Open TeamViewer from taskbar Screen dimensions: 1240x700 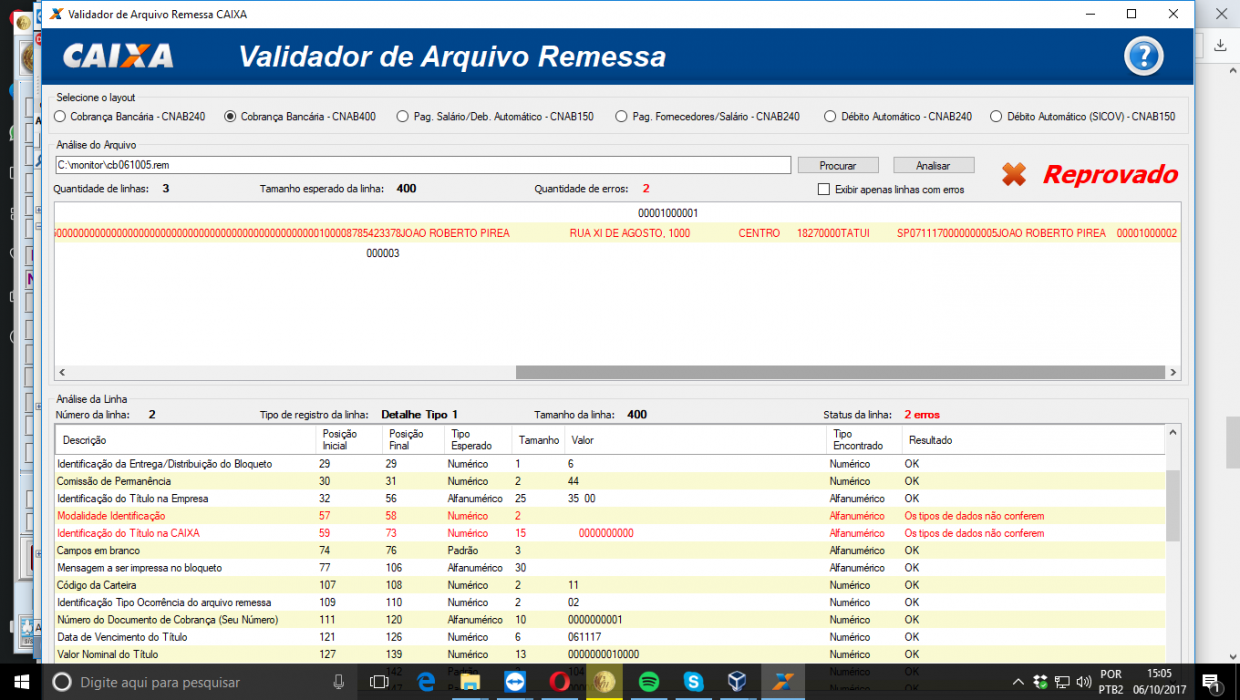click(x=515, y=682)
